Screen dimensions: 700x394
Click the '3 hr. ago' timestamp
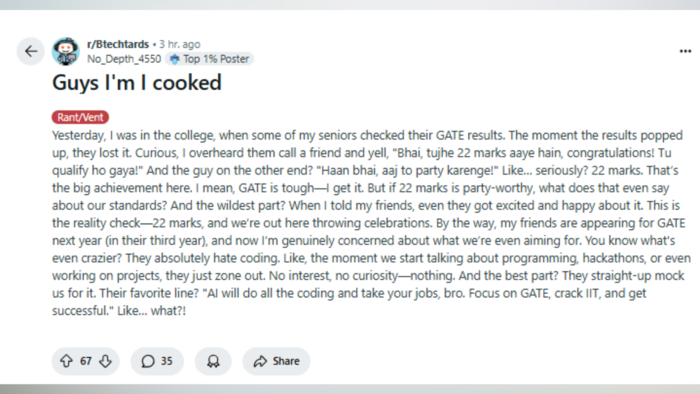point(180,44)
